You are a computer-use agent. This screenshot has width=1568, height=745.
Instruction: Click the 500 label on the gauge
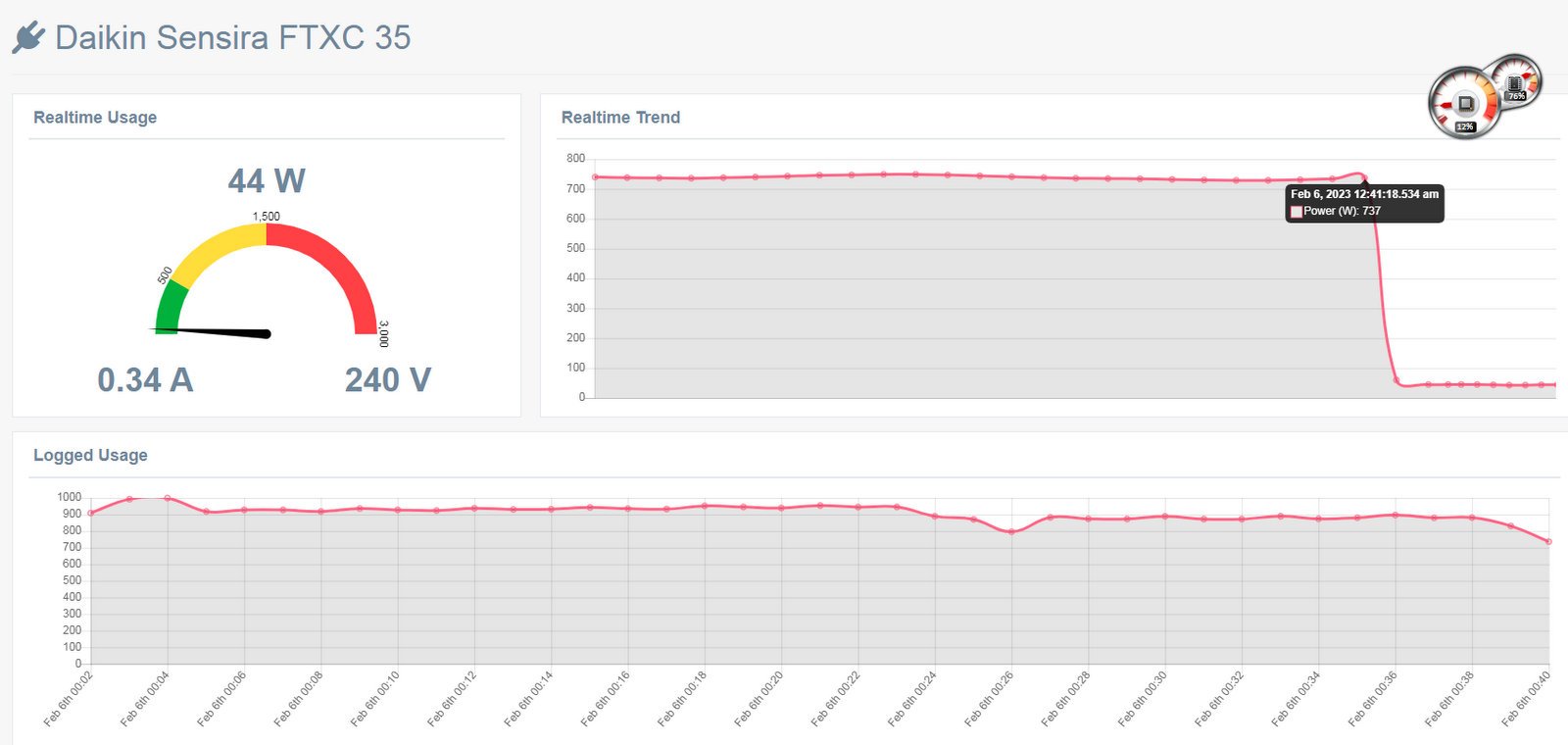click(165, 274)
